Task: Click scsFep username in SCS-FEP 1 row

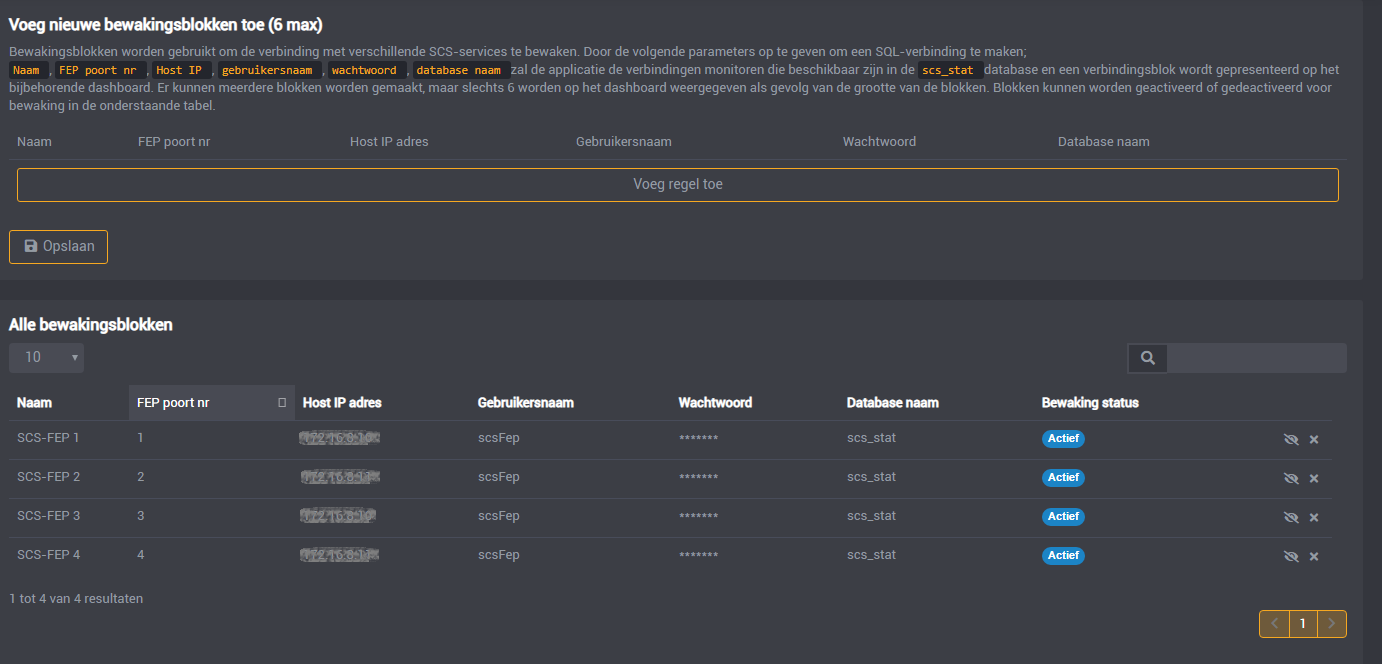Action: [499, 438]
